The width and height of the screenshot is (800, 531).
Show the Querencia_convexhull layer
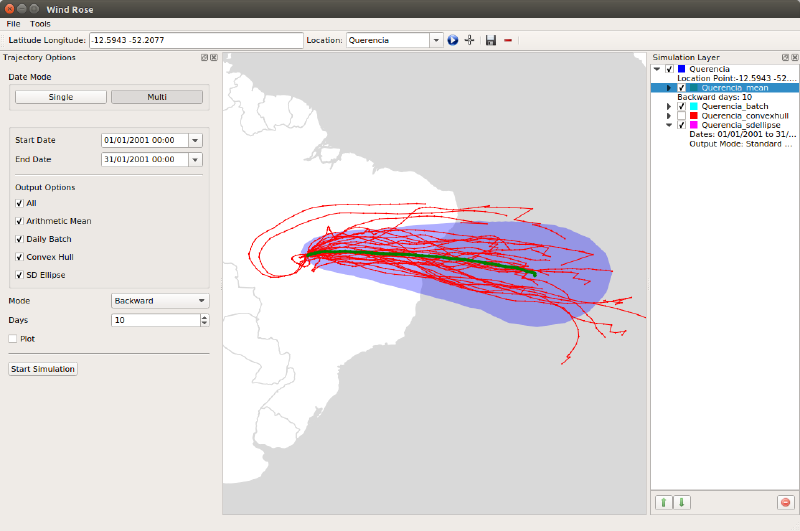point(682,116)
